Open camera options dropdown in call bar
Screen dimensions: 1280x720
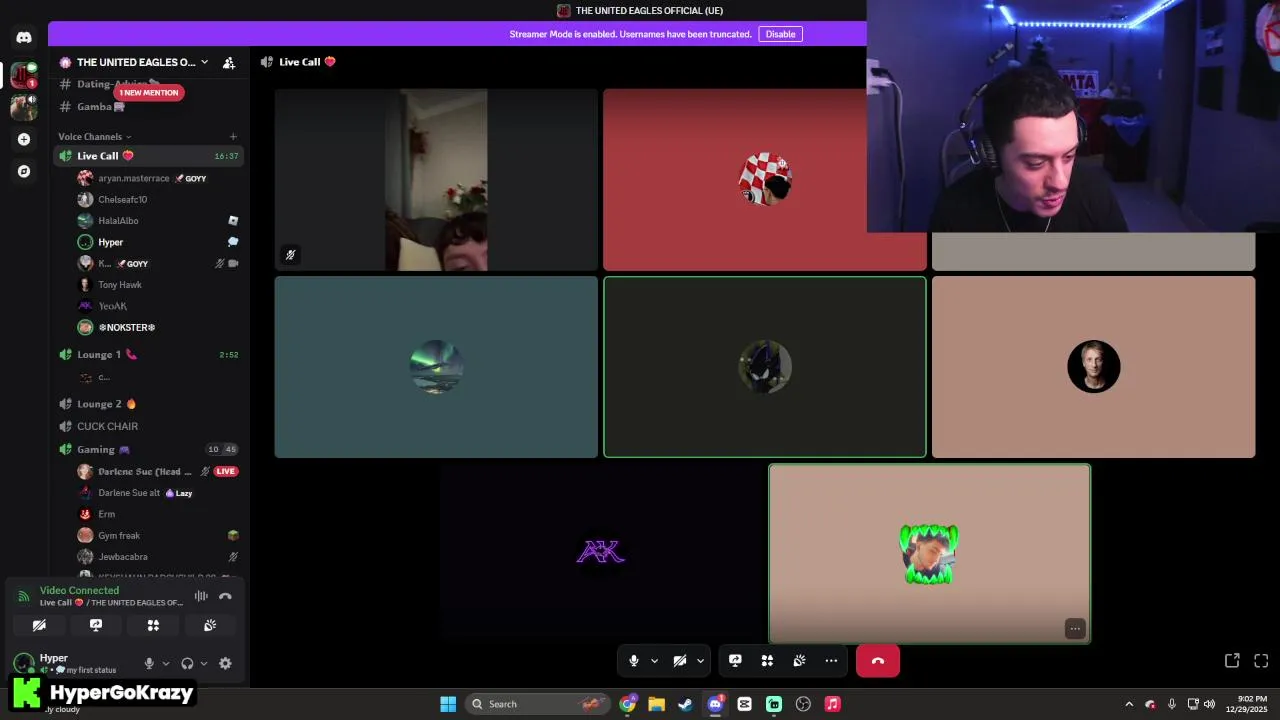(700, 661)
